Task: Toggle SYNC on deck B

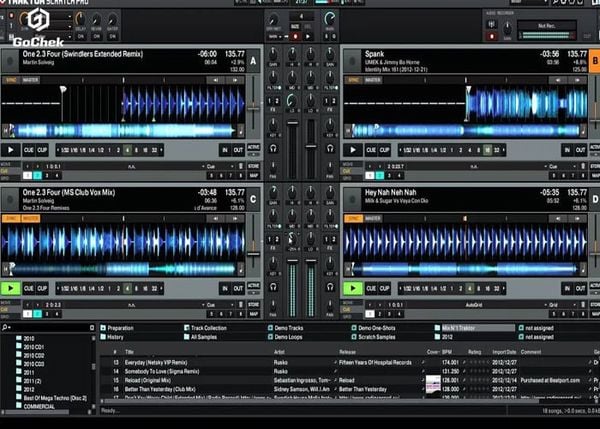Action: [353, 80]
